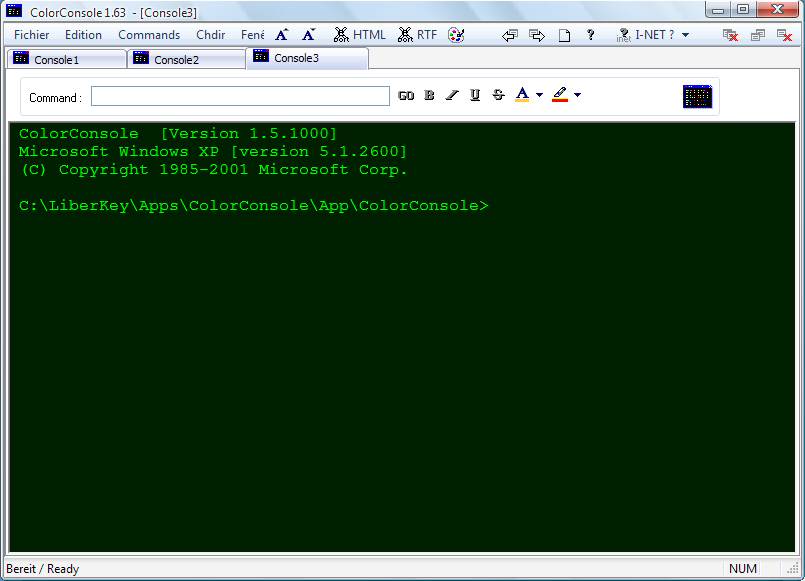The height and width of the screenshot is (581, 805).
Task: Close the ColorConsole window
Action: pyautogui.click(x=778, y=9)
